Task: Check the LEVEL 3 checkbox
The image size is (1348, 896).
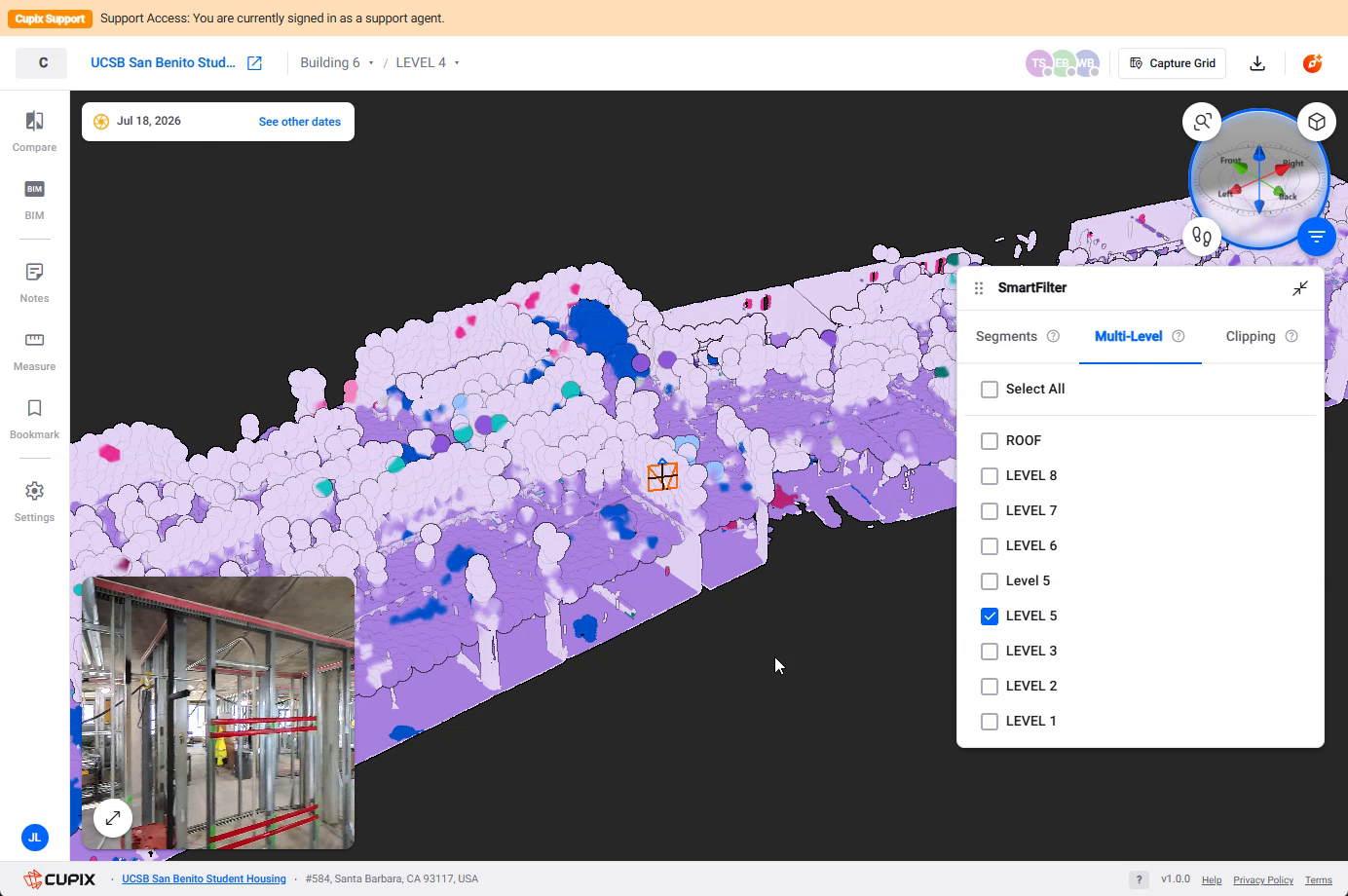Action: coord(990,652)
